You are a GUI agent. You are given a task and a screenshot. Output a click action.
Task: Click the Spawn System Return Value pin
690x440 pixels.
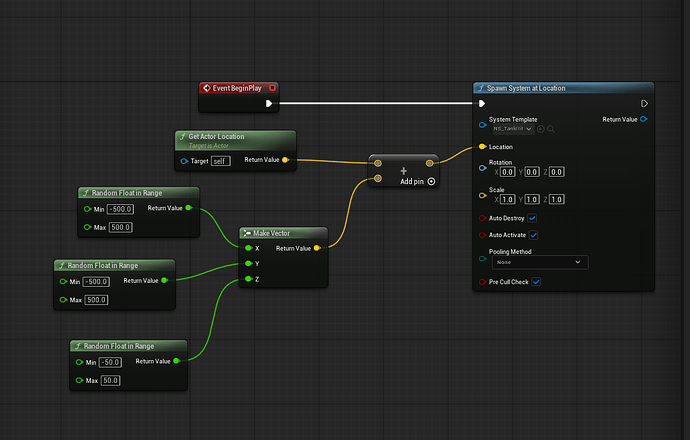click(x=644, y=120)
